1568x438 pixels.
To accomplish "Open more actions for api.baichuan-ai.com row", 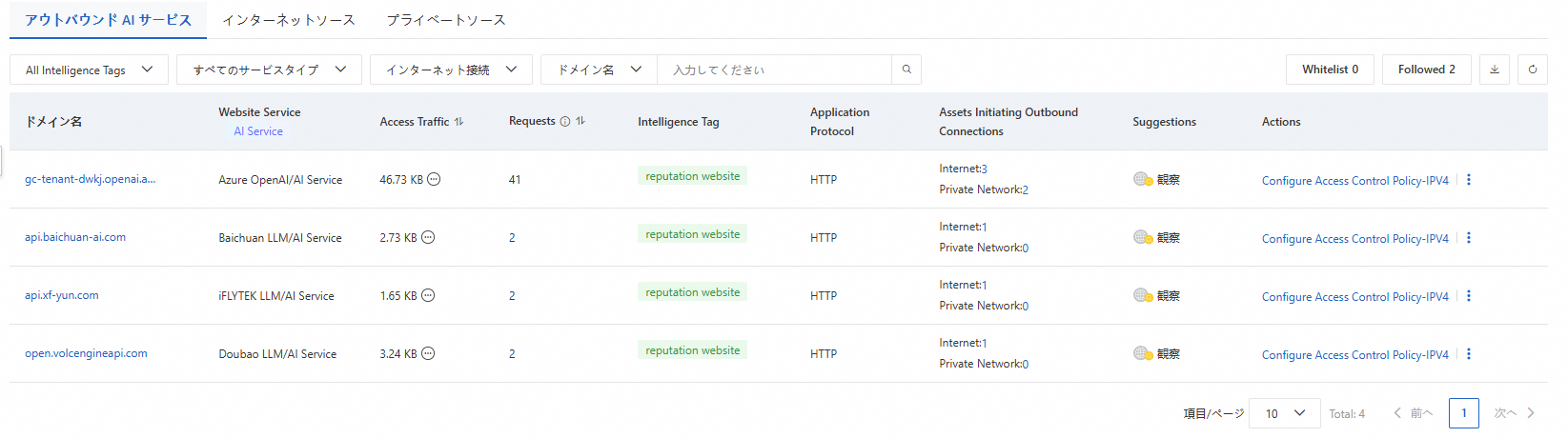I will click(x=1469, y=238).
